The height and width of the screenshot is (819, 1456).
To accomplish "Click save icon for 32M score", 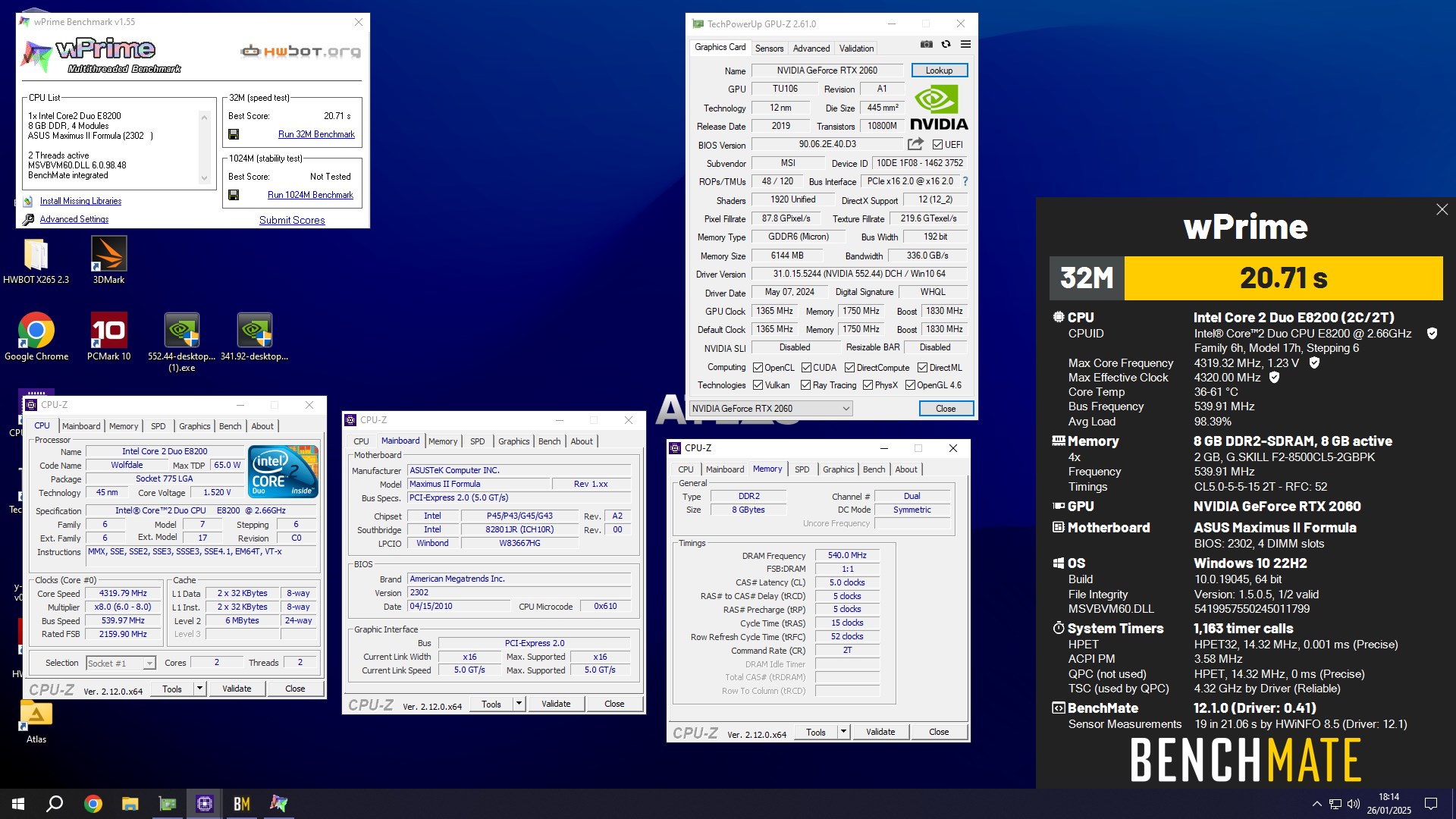I will tap(234, 134).
